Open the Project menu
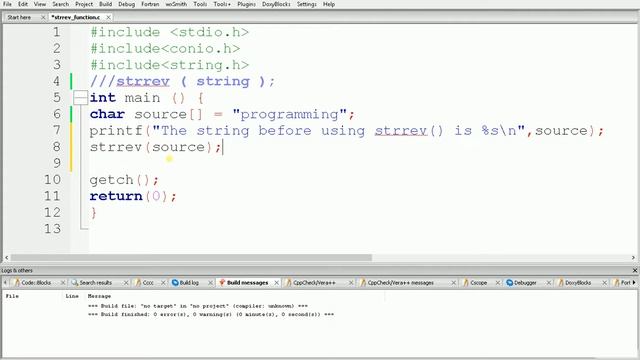 (84, 4)
